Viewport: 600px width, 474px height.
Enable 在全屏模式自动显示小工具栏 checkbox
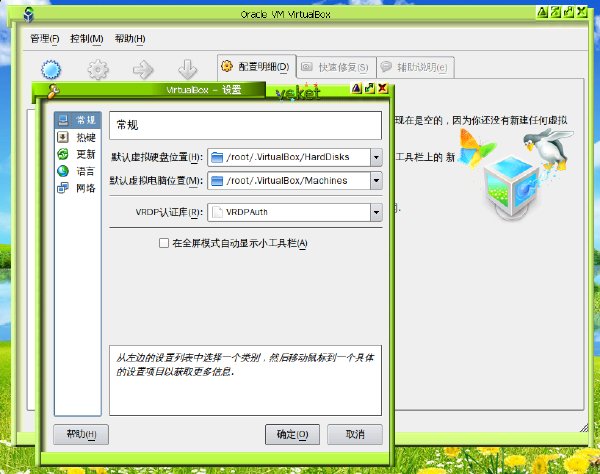click(x=164, y=243)
